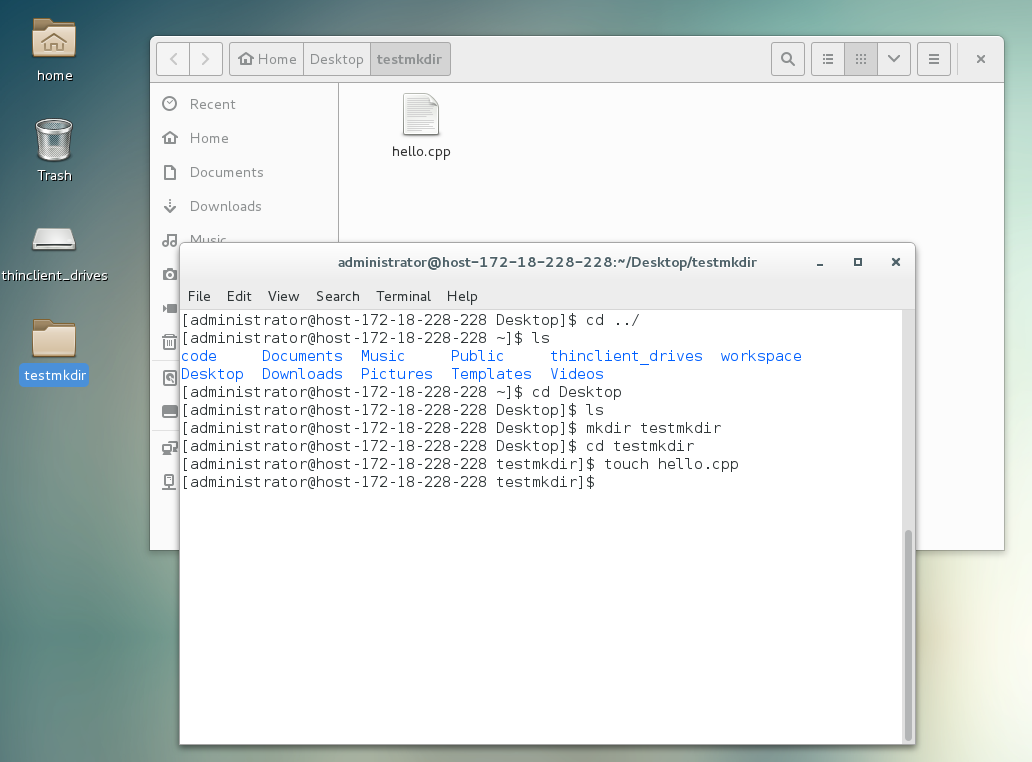This screenshot has height=762, width=1032.
Task: Open the Terminal menu in the menu bar
Action: (x=403, y=296)
